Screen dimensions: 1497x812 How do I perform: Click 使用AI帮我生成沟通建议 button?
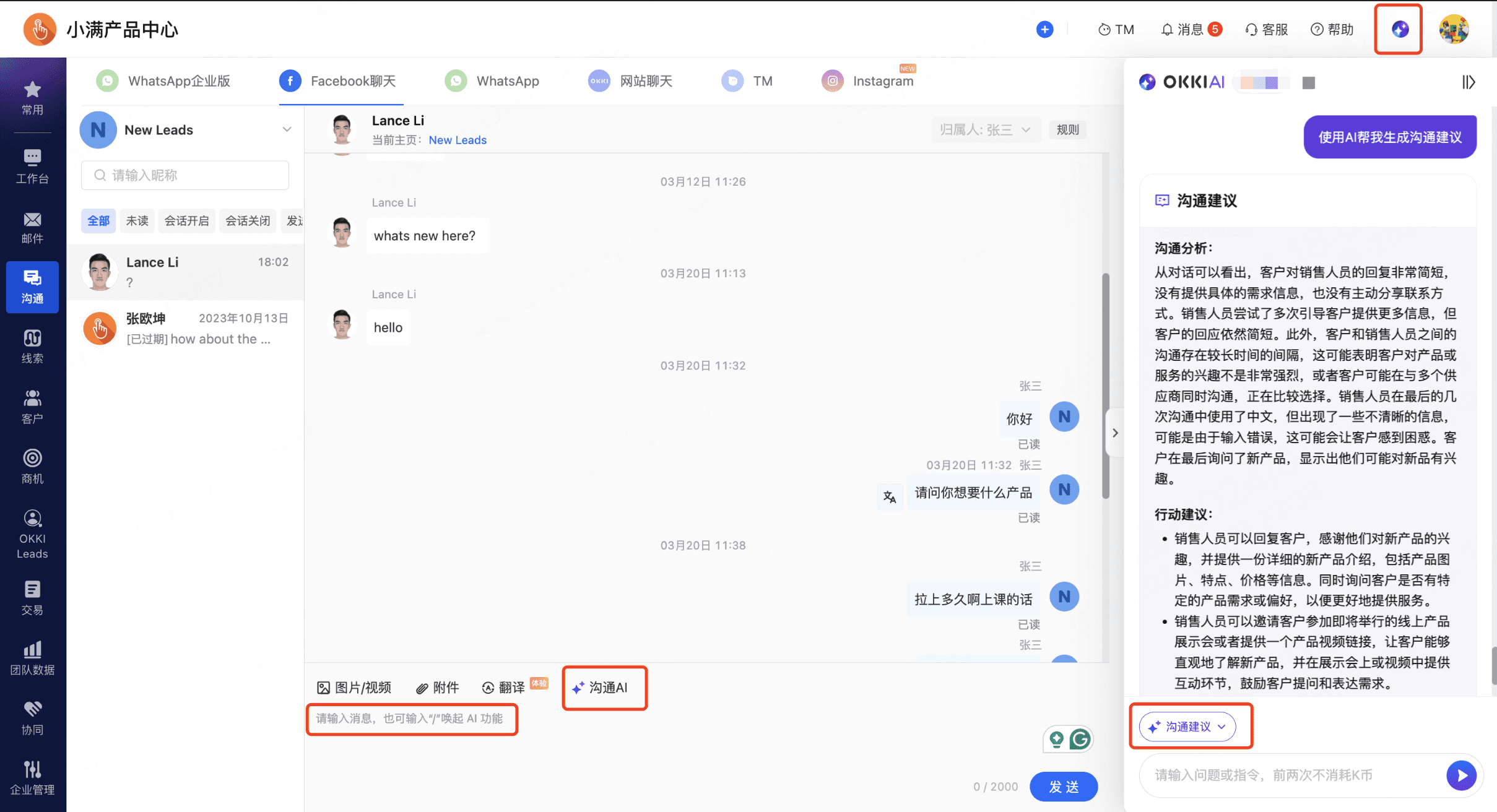pos(1389,137)
